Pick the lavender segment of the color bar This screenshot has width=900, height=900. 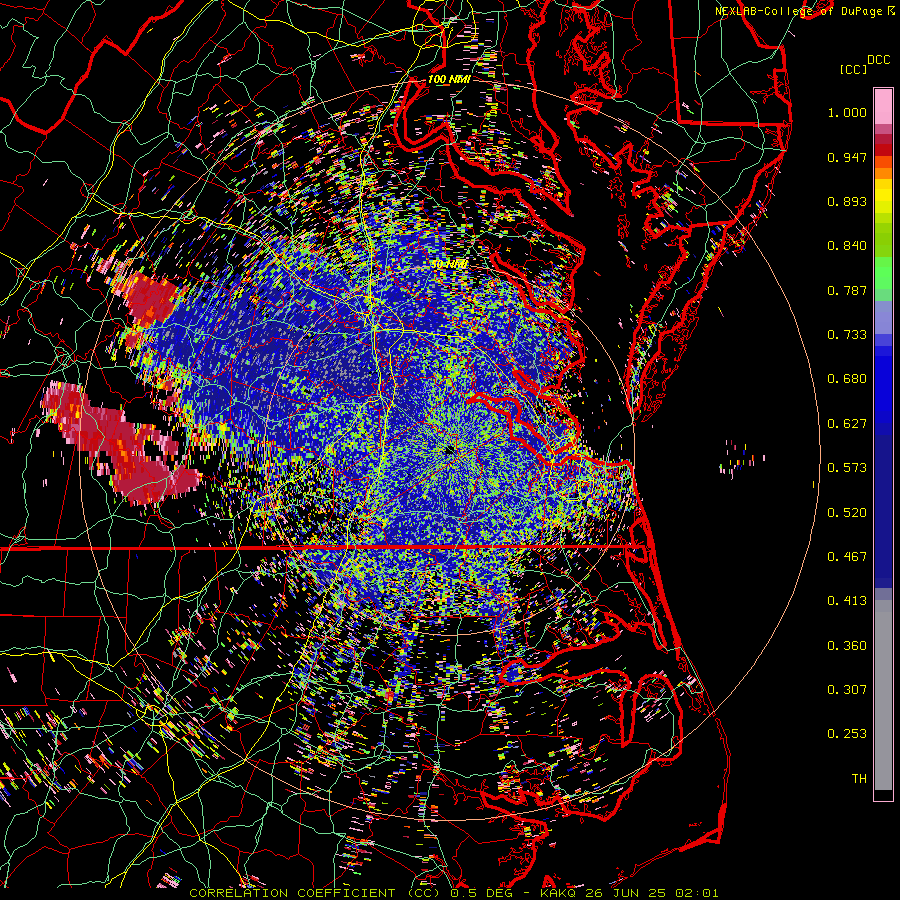point(883,317)
